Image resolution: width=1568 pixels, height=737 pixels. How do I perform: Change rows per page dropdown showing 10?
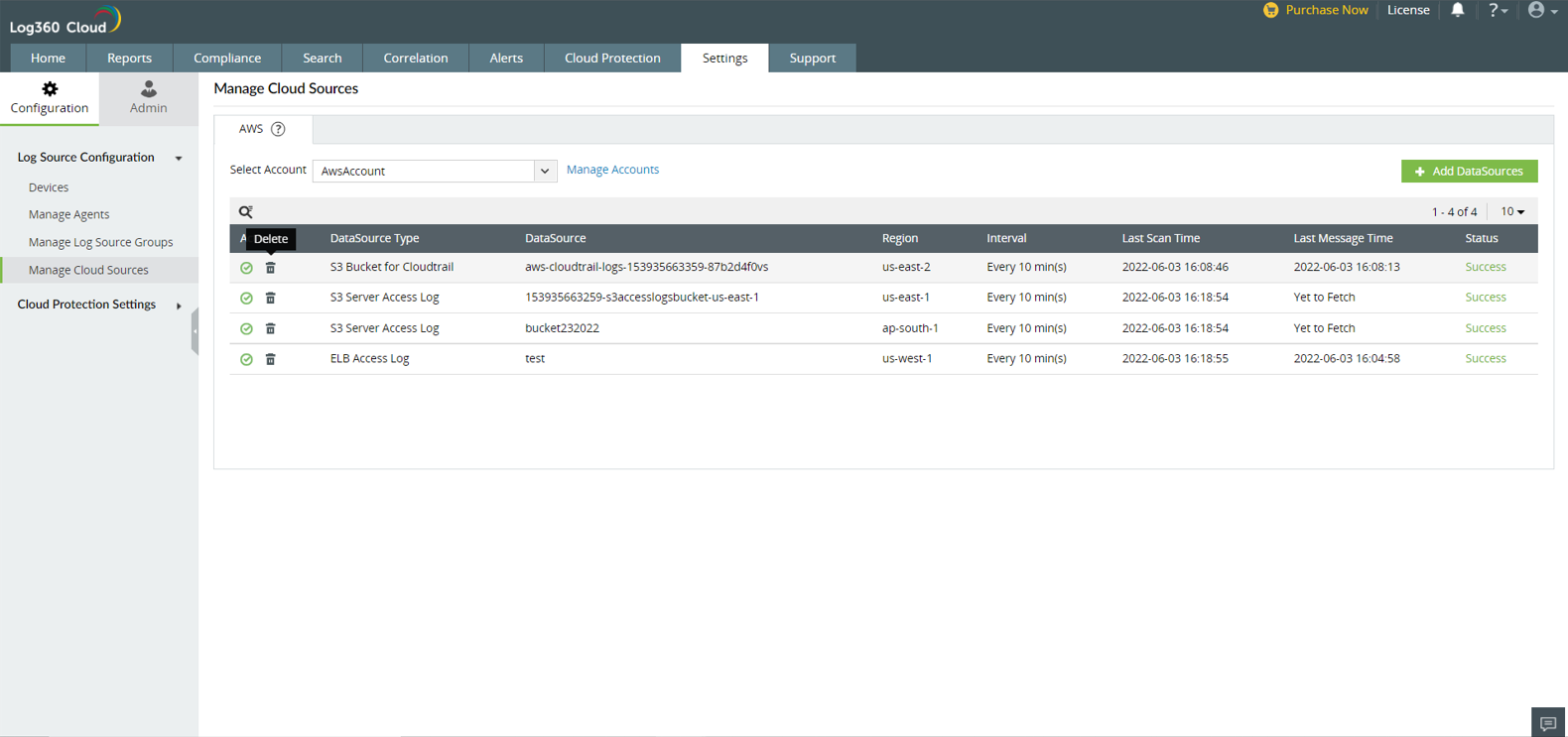pos(1512,211)
